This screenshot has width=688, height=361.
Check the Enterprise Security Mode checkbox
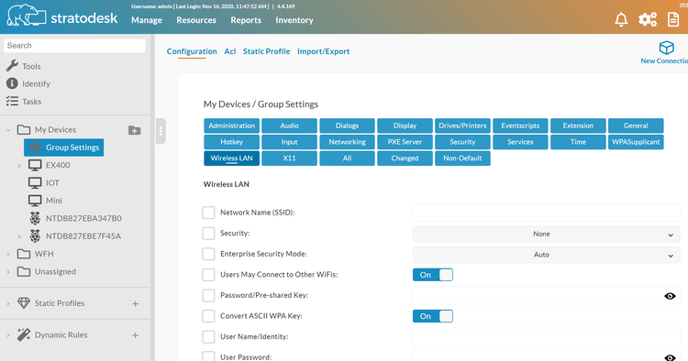(208, 254)
